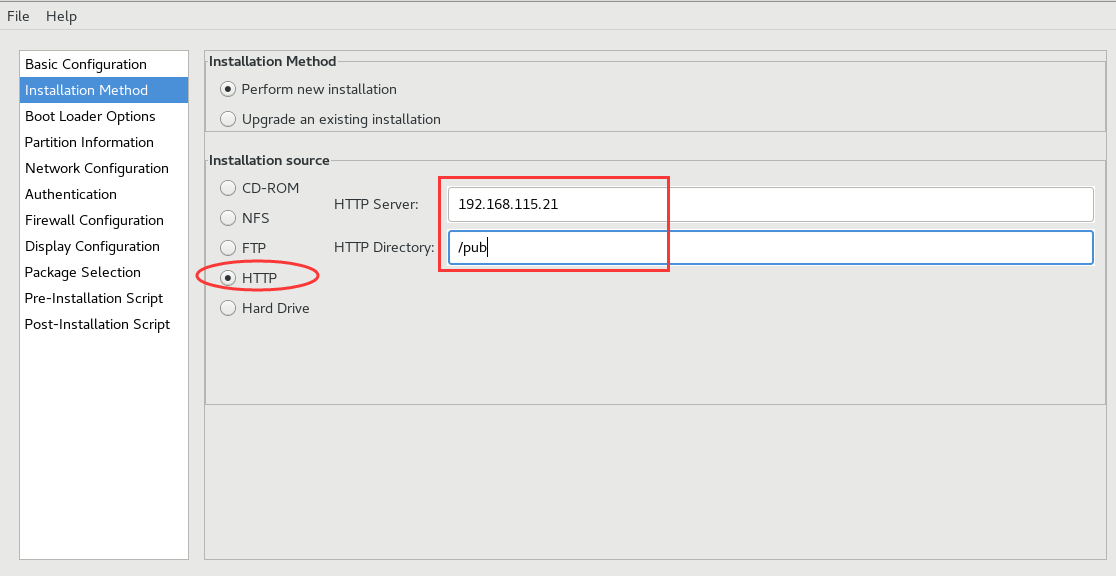The height and width of the screenshot is (576, 1116).
Task: Select Basic Configuration in sidebar
Action: tap(104, 64)
